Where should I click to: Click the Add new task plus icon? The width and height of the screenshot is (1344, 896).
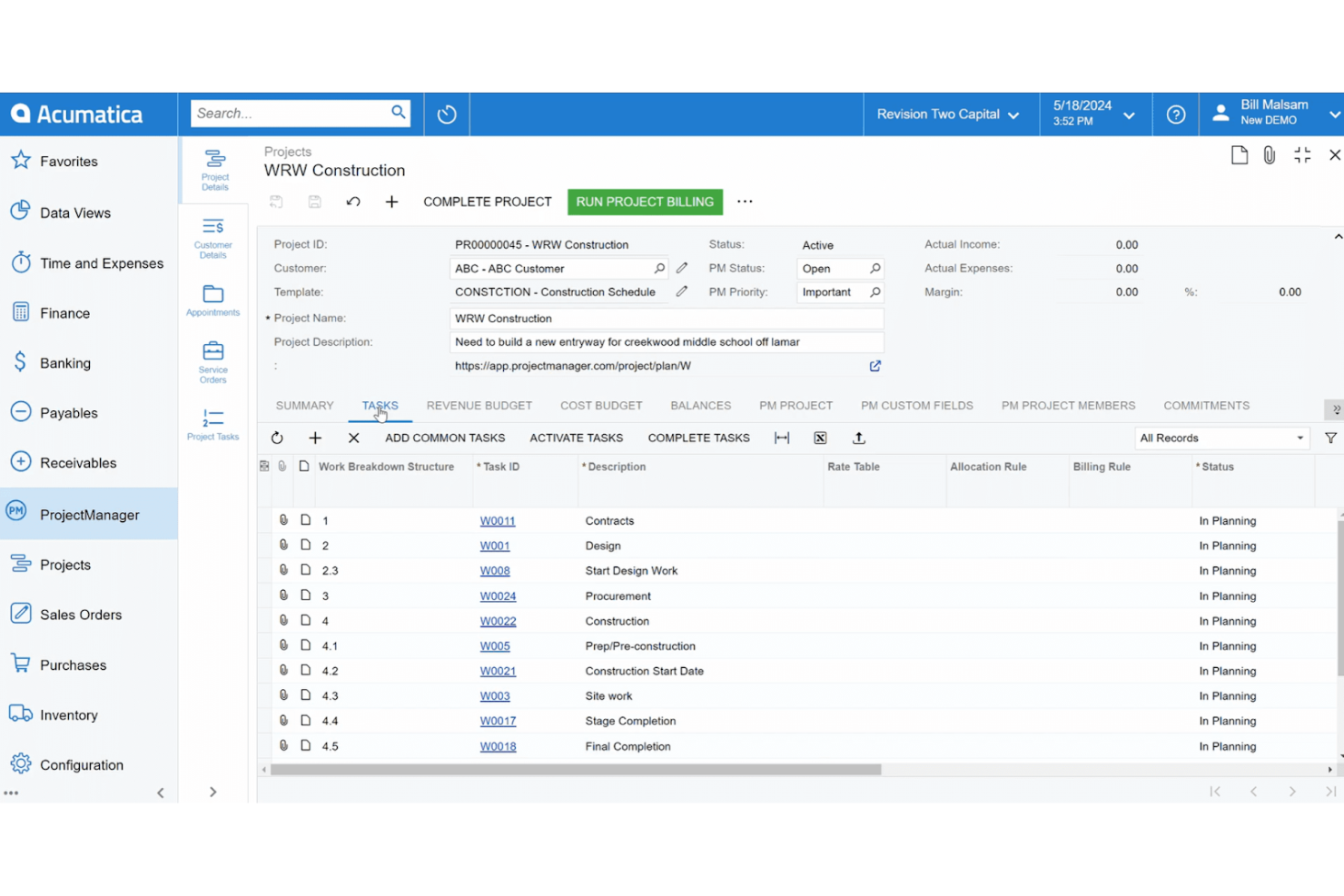coord(315,438)
